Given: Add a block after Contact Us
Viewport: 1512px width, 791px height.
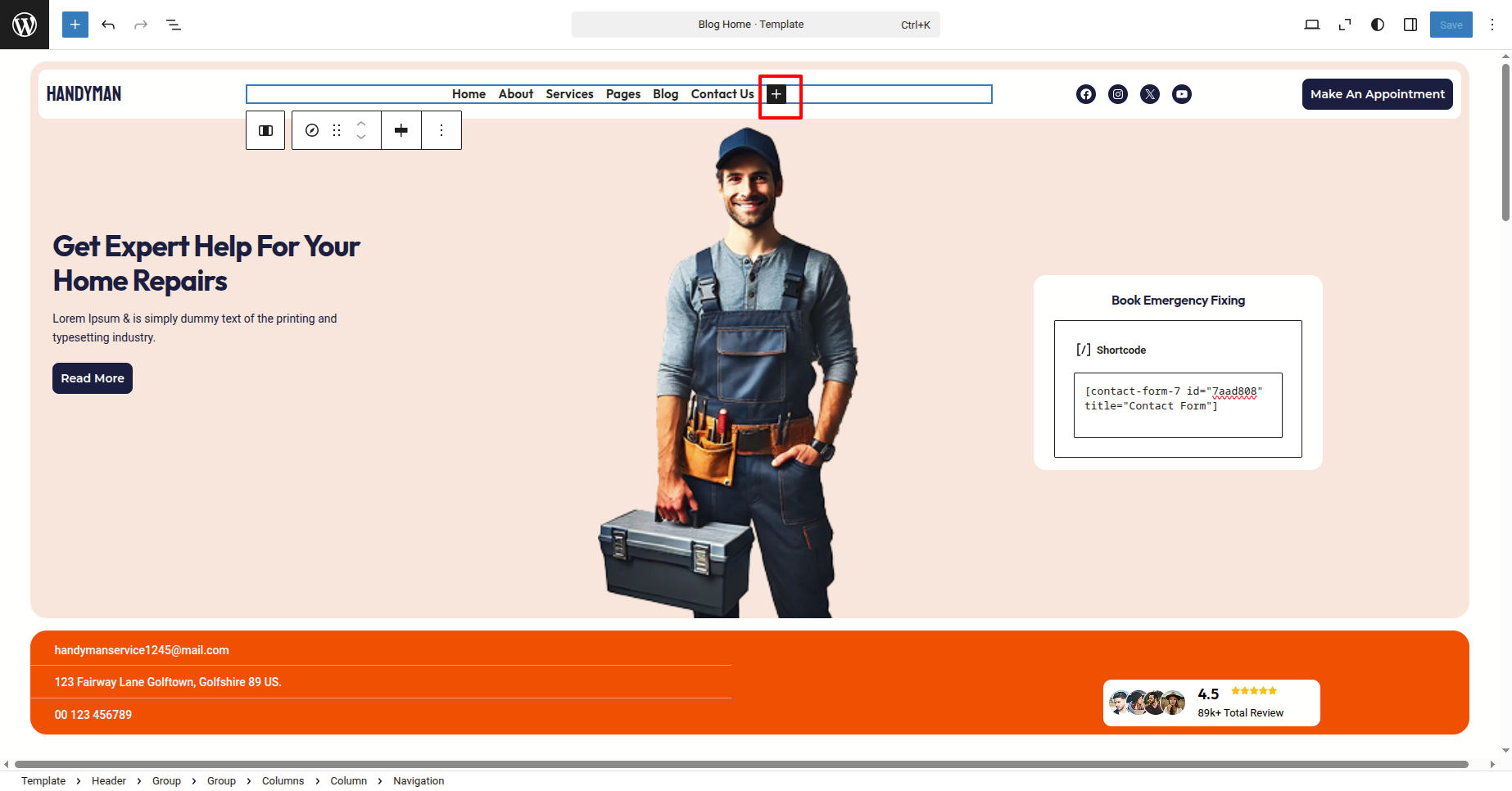Looking at the screenshot, I should click(x=776, y=94).
